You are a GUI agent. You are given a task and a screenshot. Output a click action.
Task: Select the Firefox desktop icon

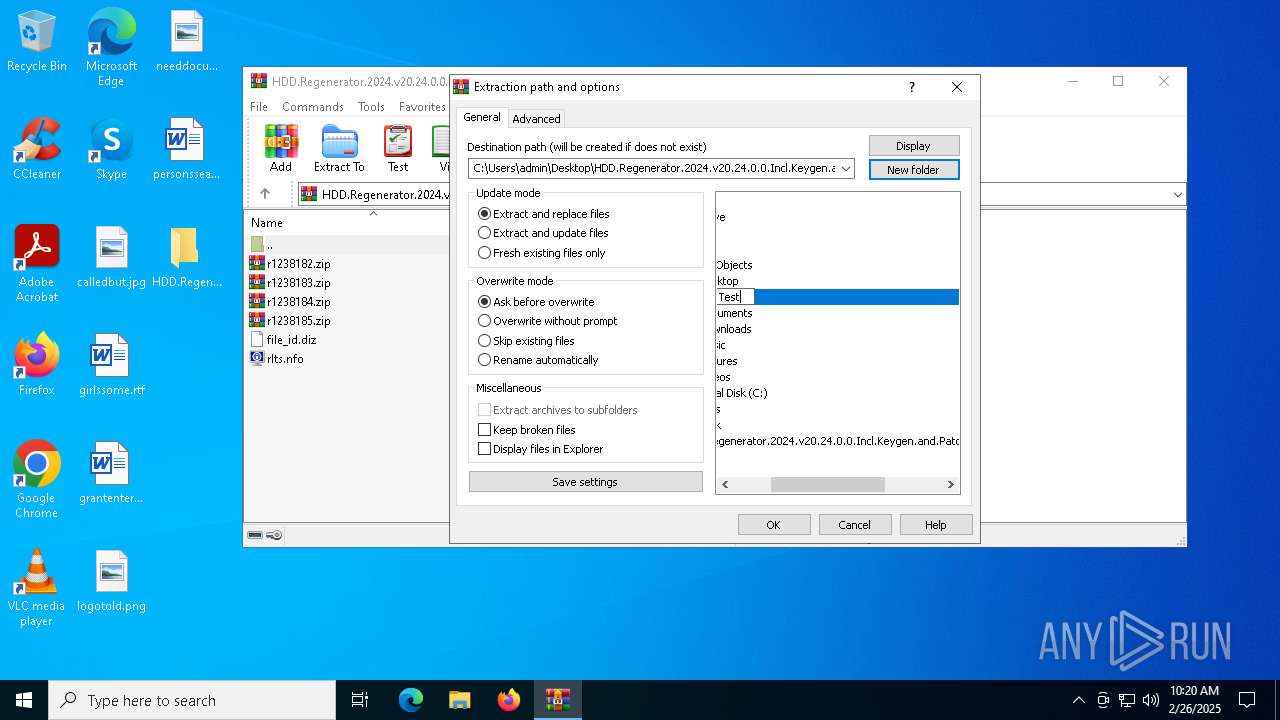(x=37, y=365)
